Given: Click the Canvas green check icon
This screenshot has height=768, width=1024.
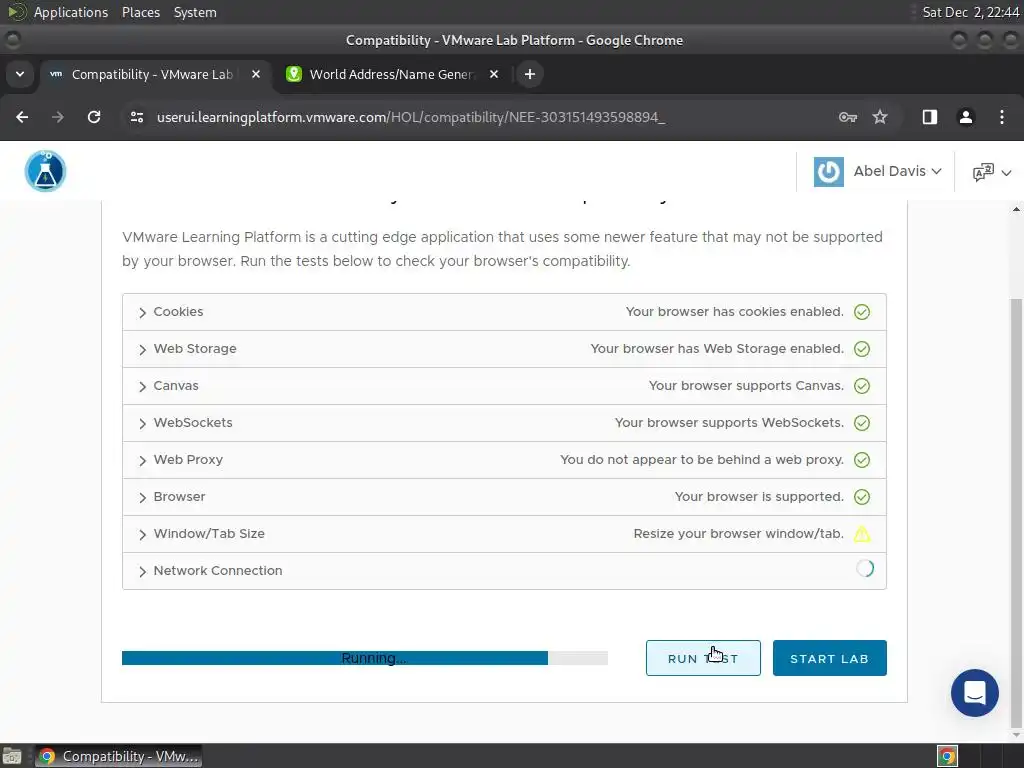Looking at the screenshot, I should 862,386.
